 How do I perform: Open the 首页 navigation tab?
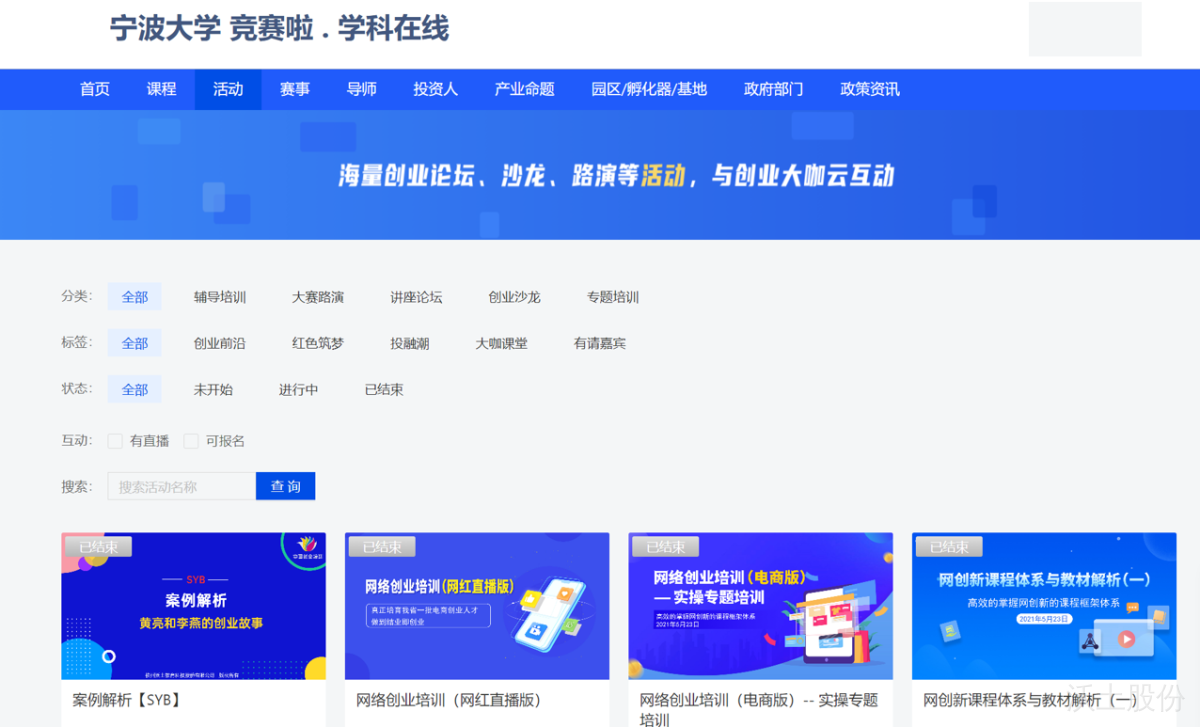pos(95,89)
